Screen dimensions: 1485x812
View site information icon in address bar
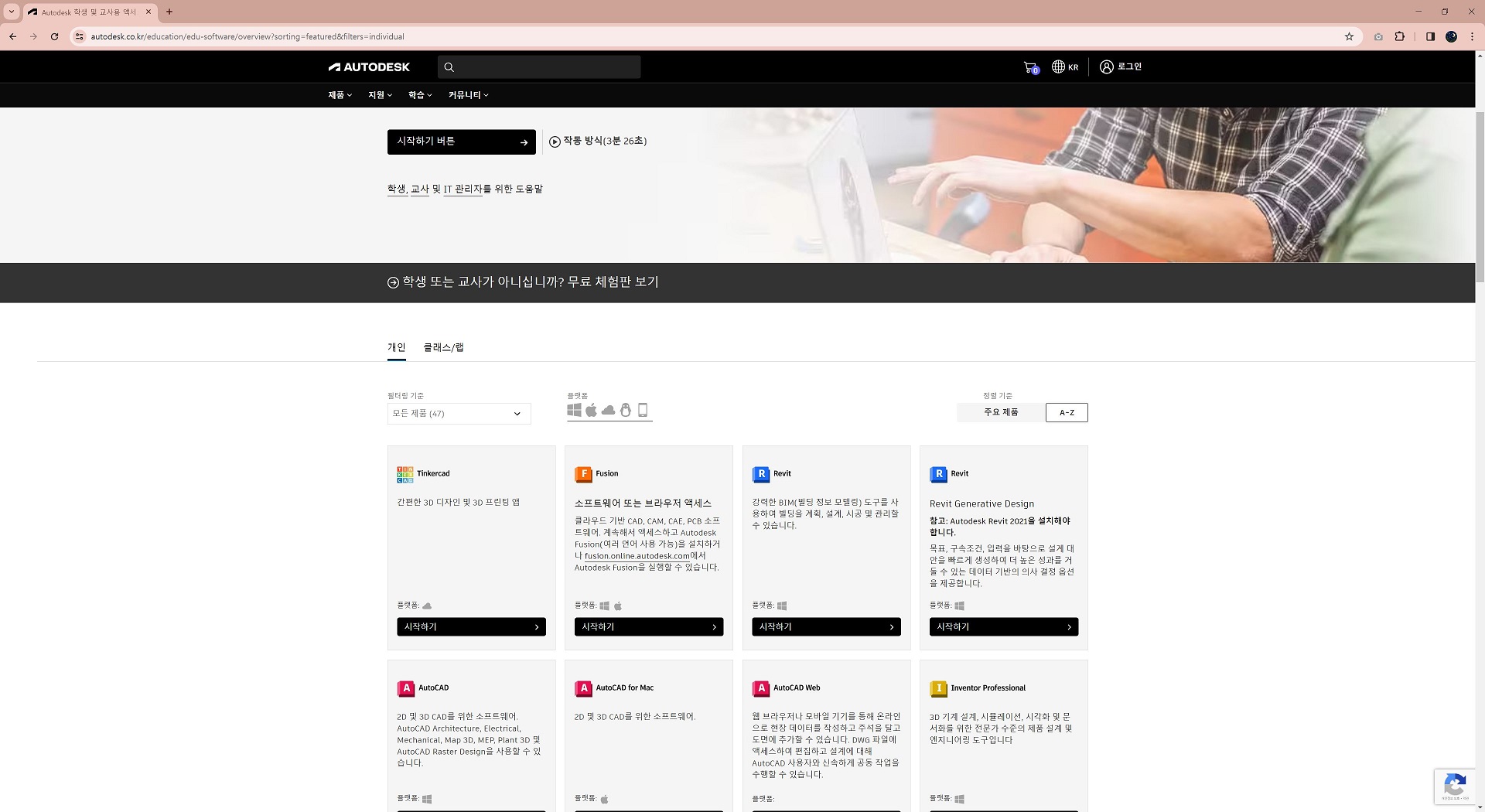(79, 36)
